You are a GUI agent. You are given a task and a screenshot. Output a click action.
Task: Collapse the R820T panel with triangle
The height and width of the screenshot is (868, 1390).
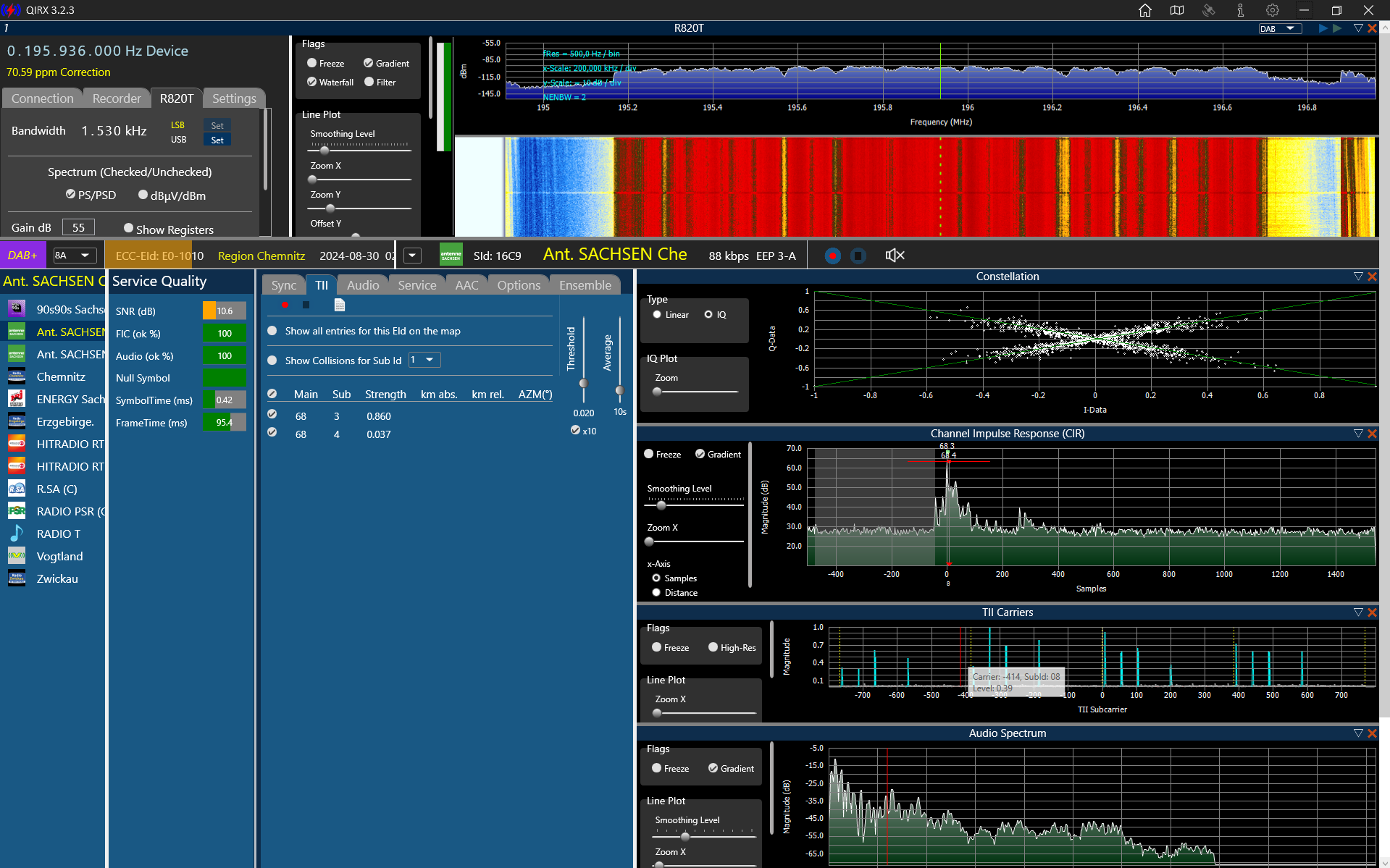[x=1358, y=28]
